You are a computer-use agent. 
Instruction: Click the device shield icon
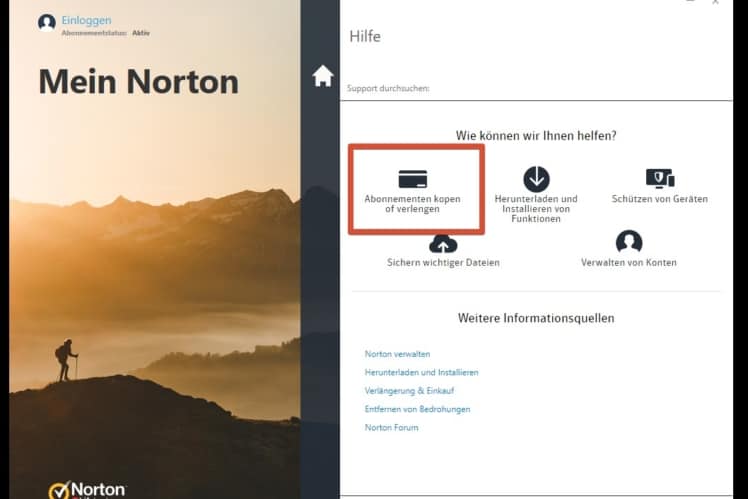tap(660, 178)
